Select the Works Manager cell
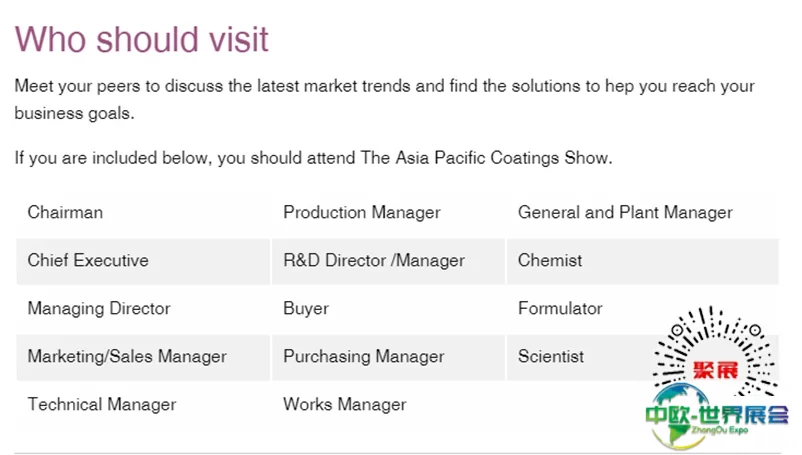Image resolution: width=802 pixels, height=455 pixels. click(x=389, y=404)
